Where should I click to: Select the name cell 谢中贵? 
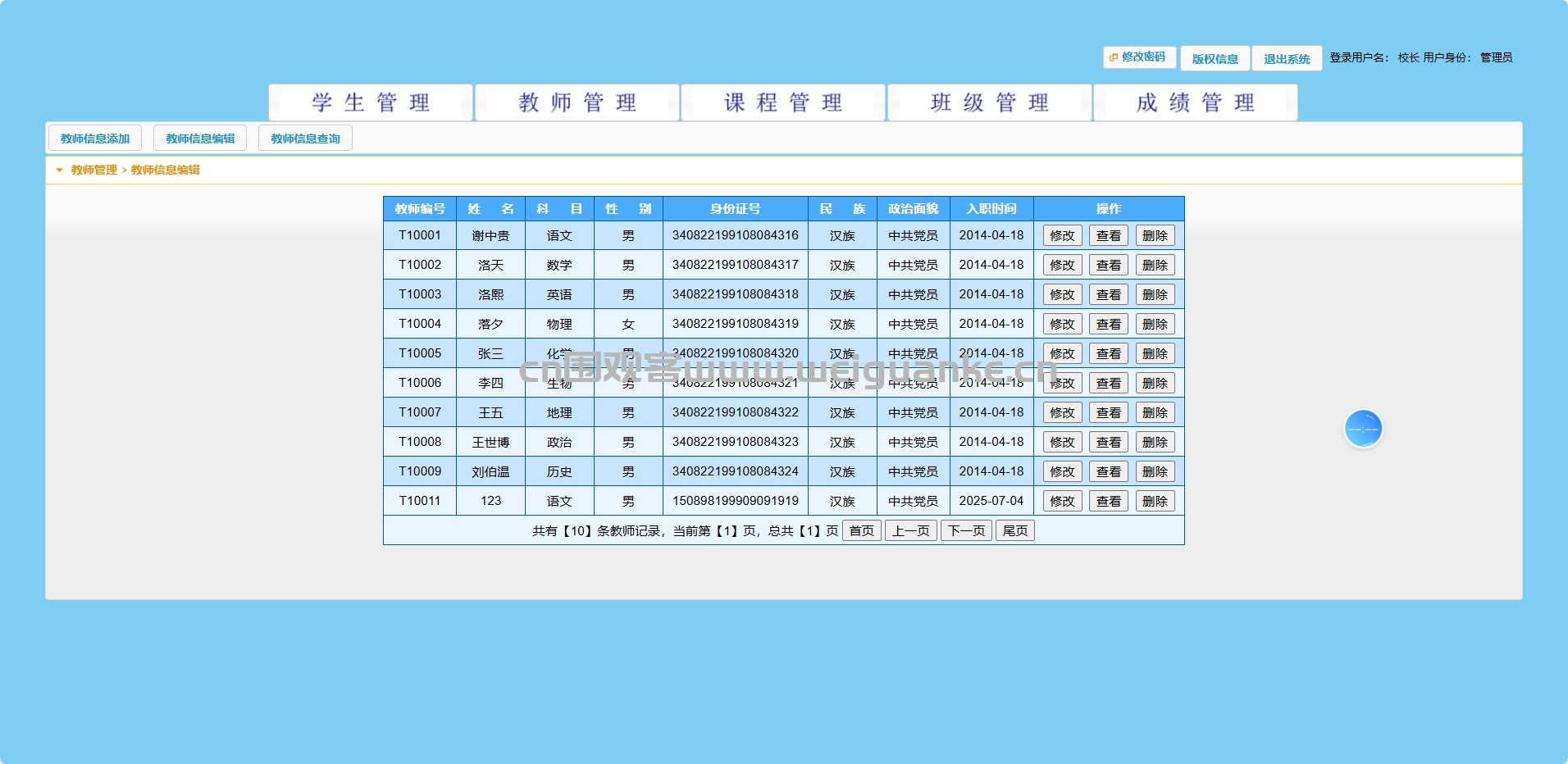[490, 235]
